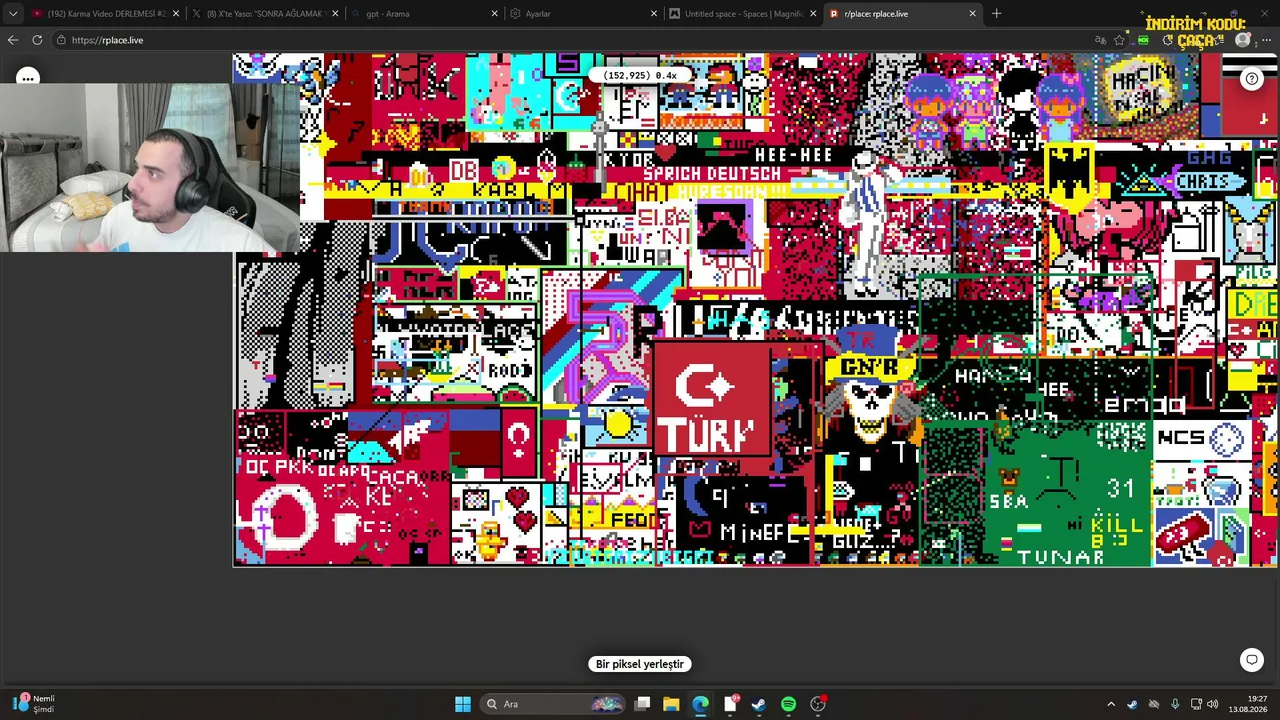
Task: Click the microphone icon in system tray
Action: 1175,704
